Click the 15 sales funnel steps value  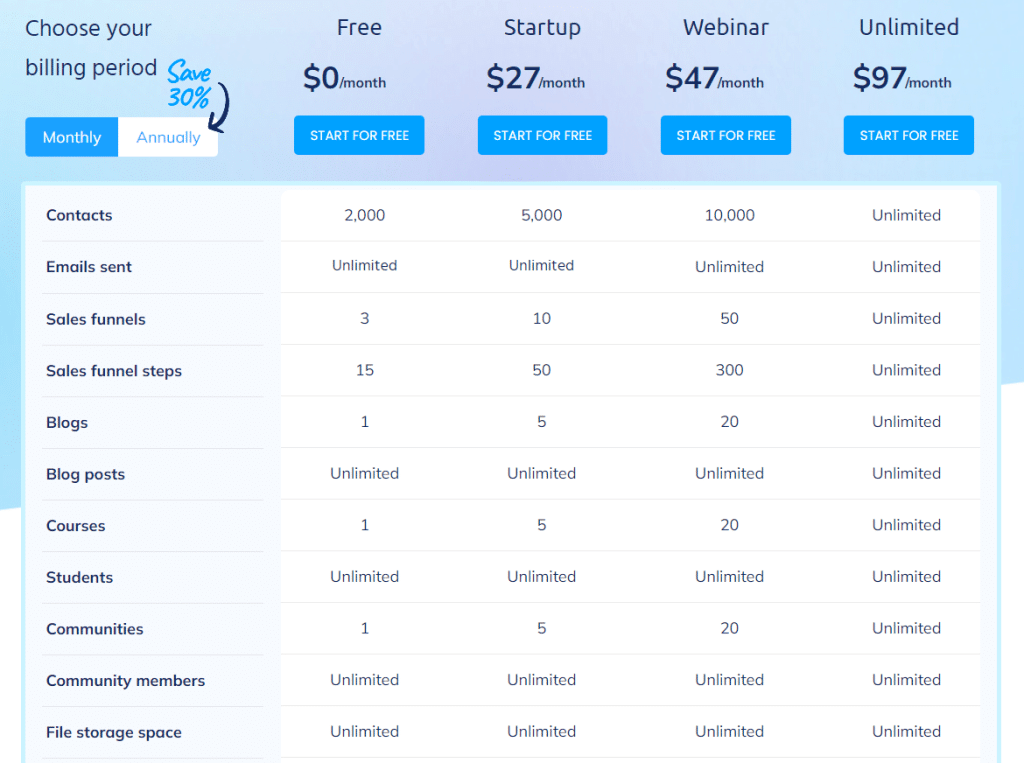(x=364, y=370)
